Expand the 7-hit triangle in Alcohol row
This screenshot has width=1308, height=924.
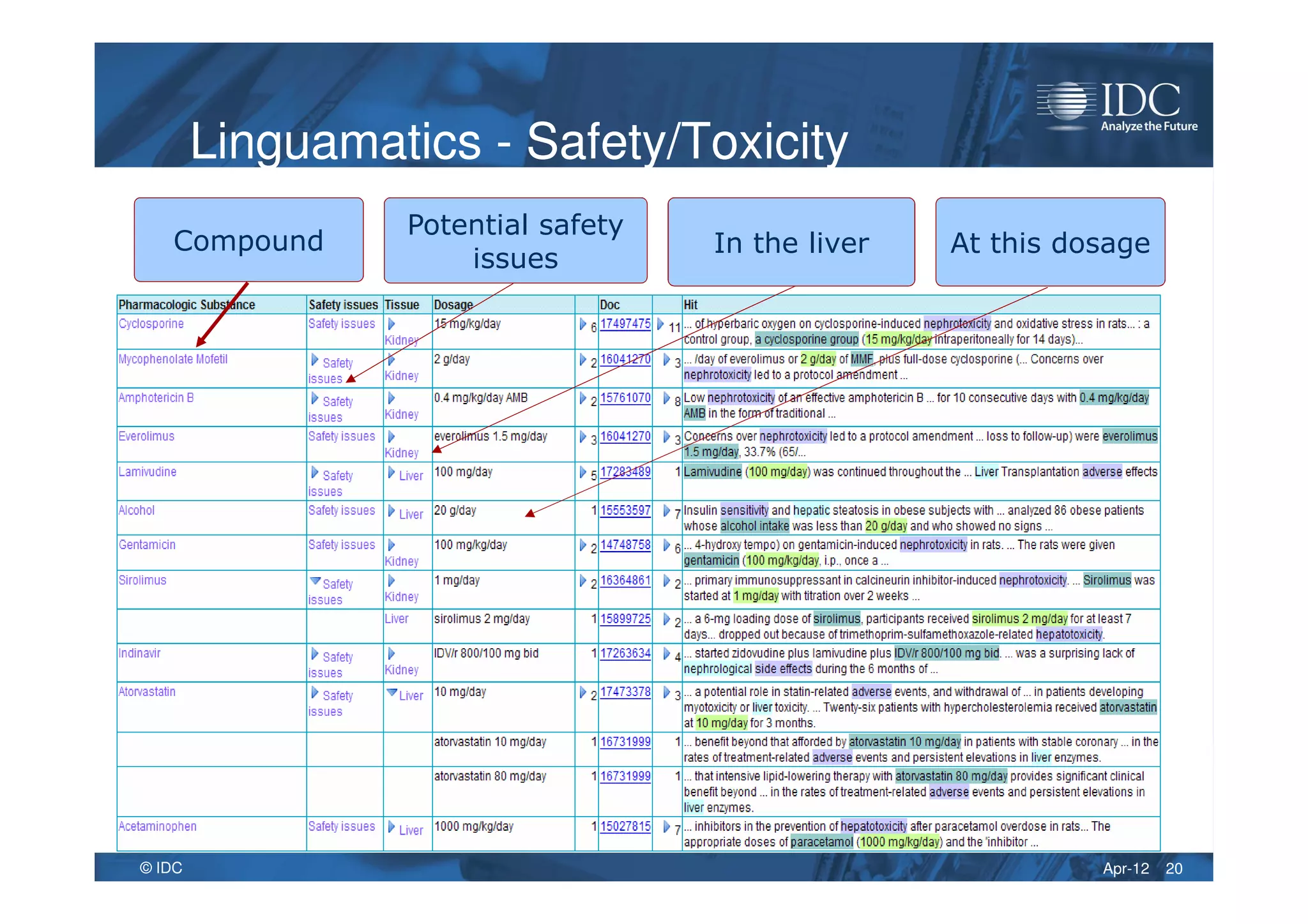pos(667,511)
